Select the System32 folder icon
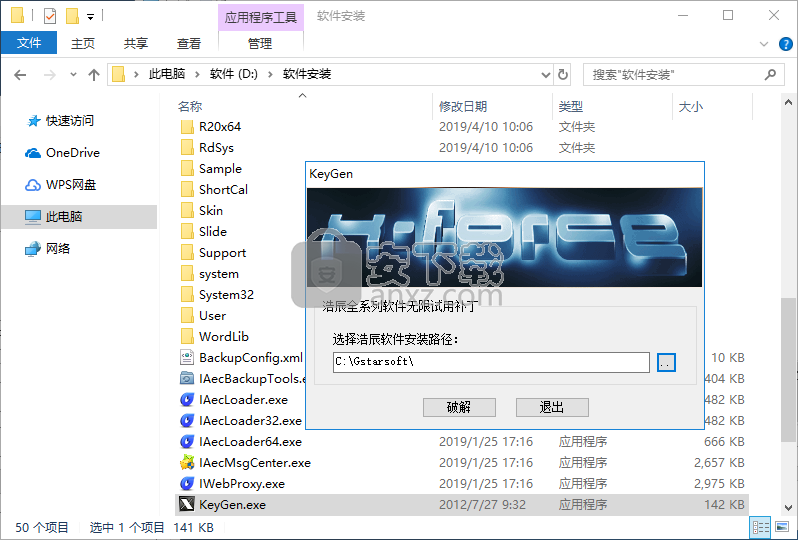The width and height of the screenshot is (798, 540). pos(187,295)
